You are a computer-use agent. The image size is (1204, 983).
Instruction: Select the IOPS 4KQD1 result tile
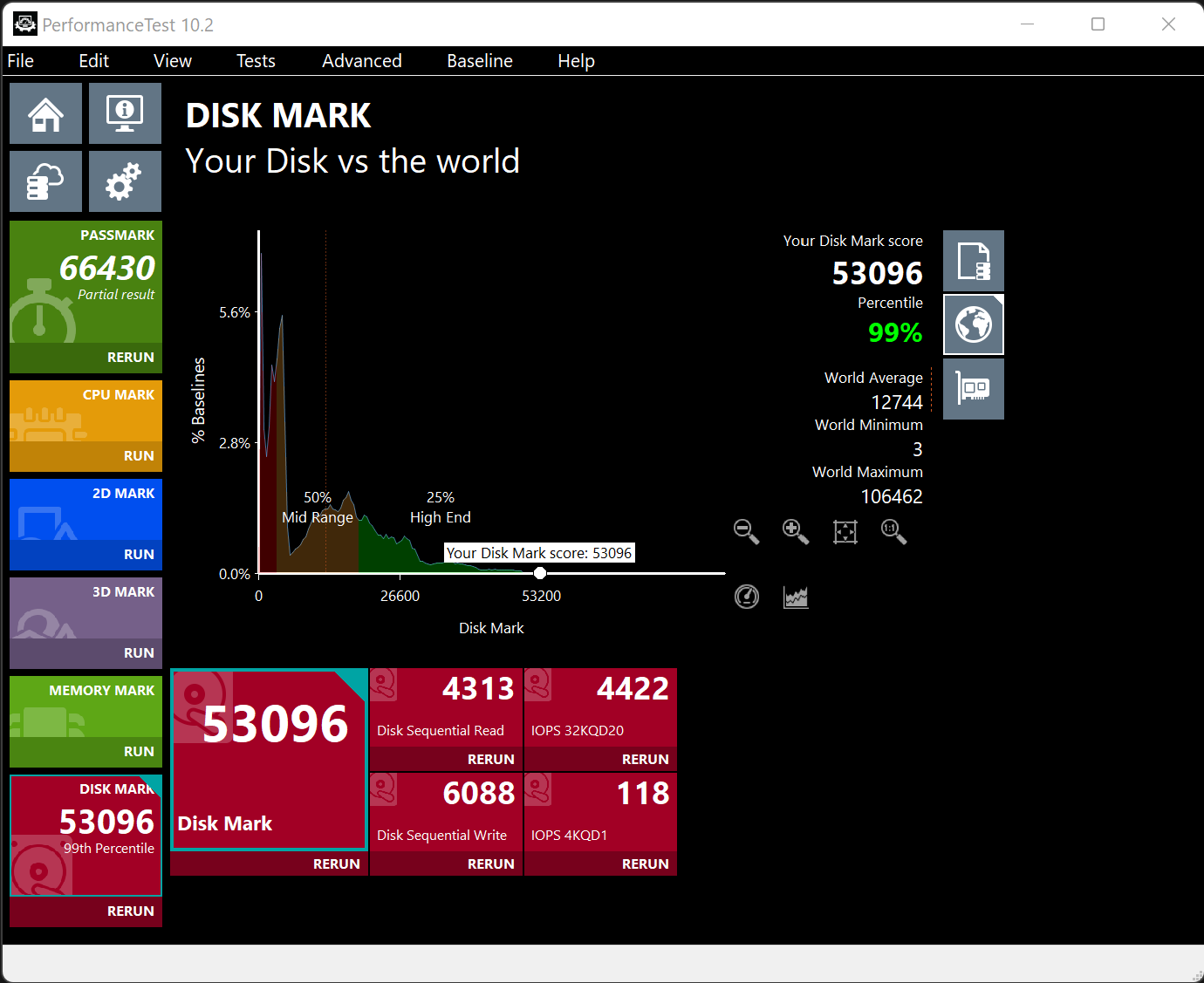pos(600,811)
